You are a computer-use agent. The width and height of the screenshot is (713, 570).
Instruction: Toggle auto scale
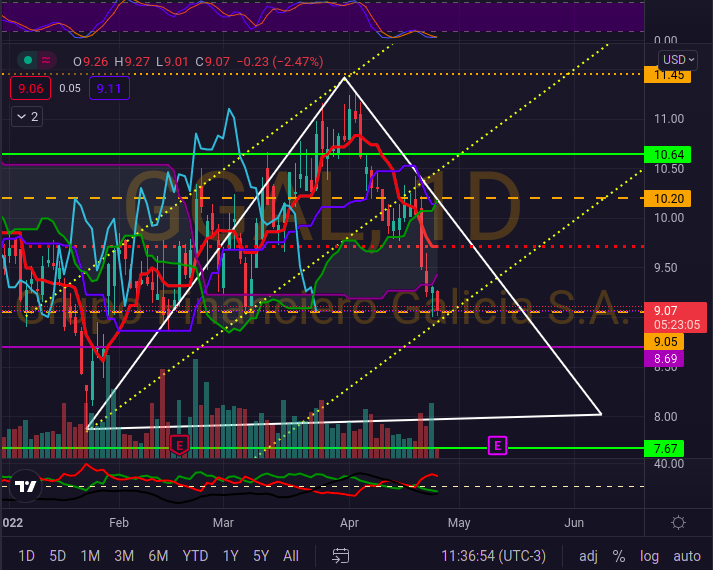tap(686, 555)
